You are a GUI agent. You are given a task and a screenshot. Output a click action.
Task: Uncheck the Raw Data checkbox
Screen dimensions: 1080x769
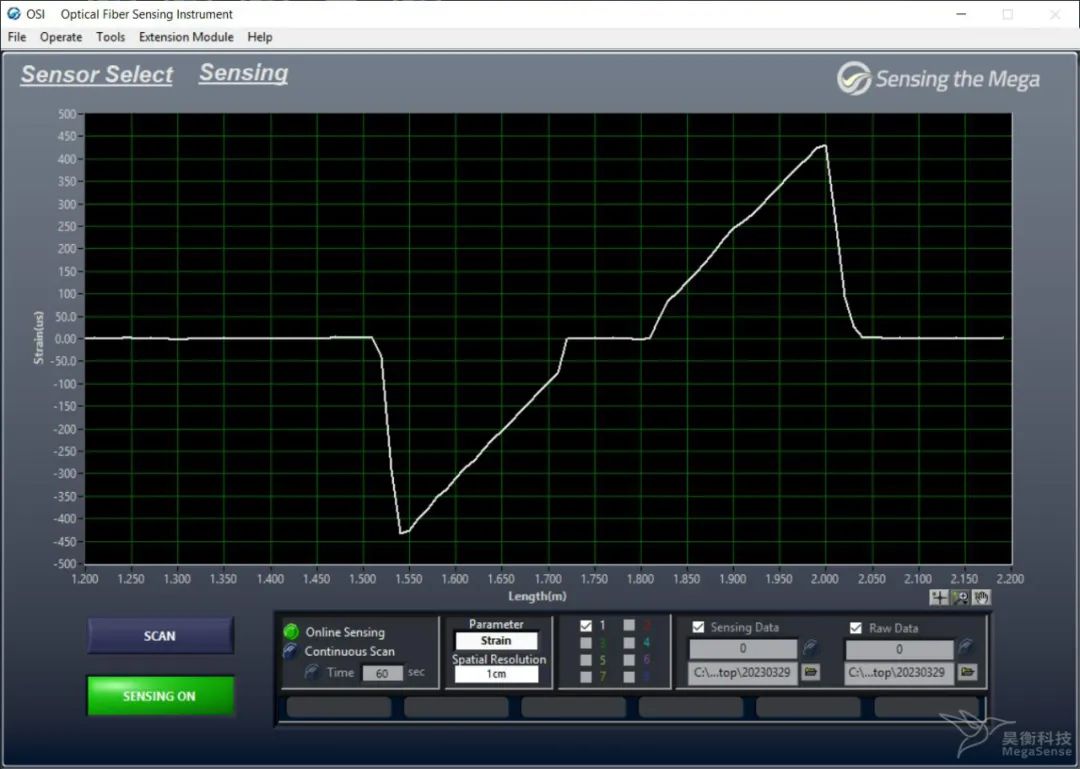(x=855, y=628)
